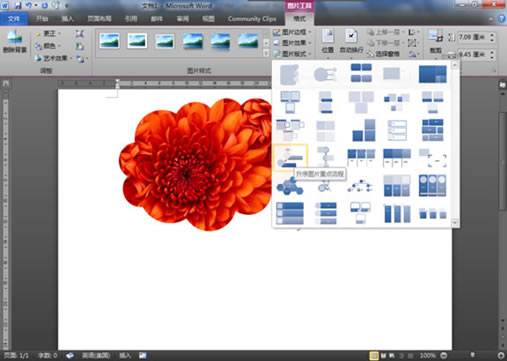Click the Word help question mark icon
507x361 pixels.
click(501, 19)
